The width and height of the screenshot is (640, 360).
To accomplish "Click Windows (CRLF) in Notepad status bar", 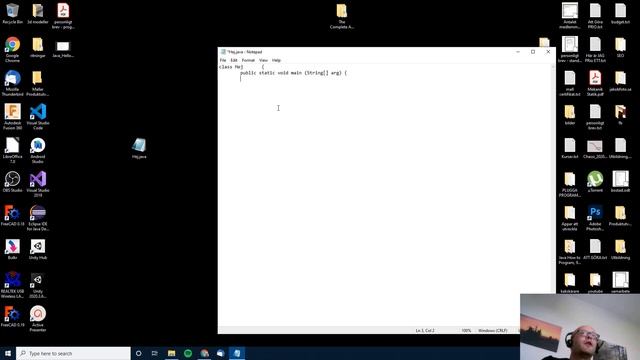I will tap(493, 330).
